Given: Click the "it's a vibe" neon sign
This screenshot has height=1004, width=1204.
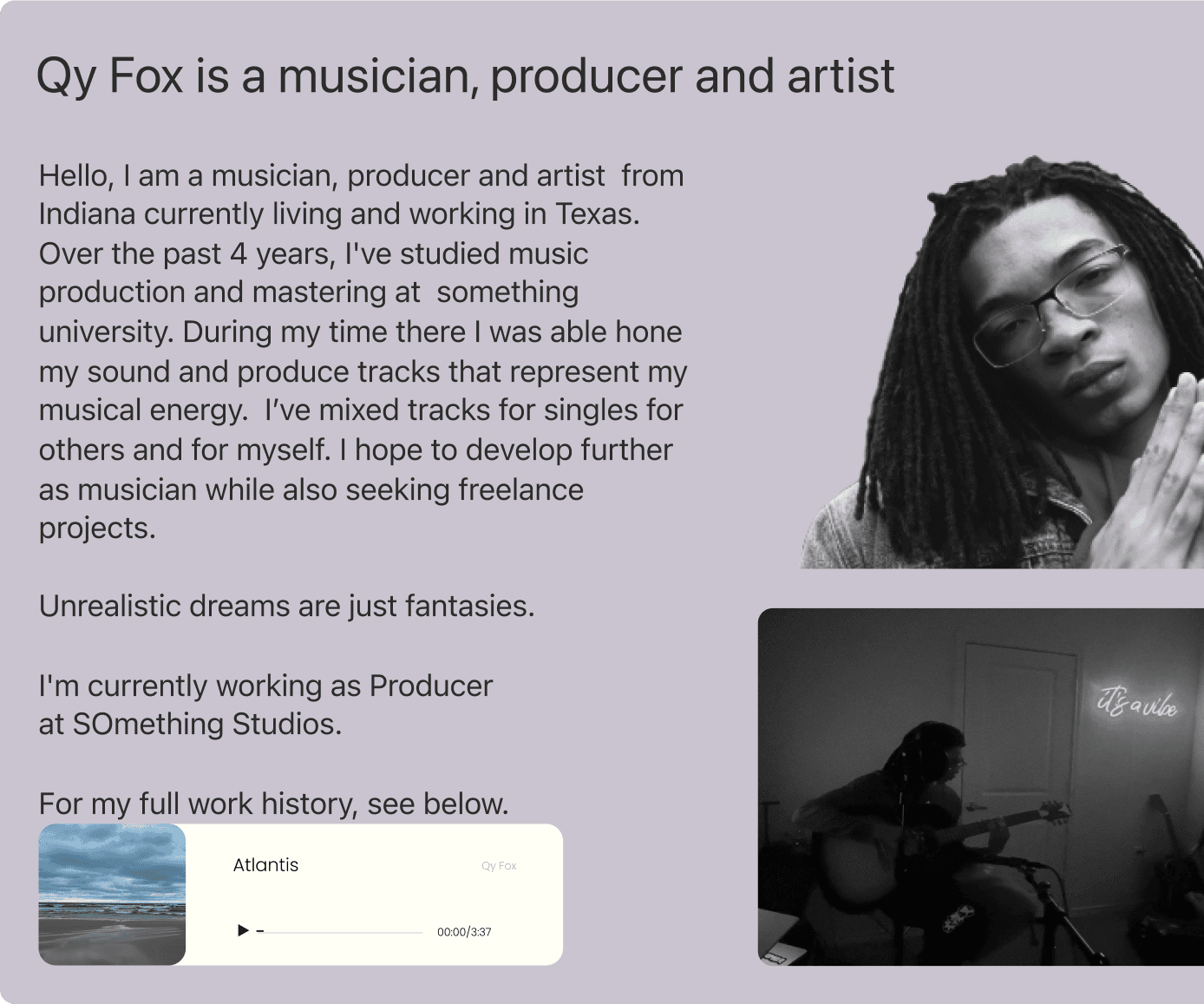Looking at the screenshot, I should point(1137,703).
